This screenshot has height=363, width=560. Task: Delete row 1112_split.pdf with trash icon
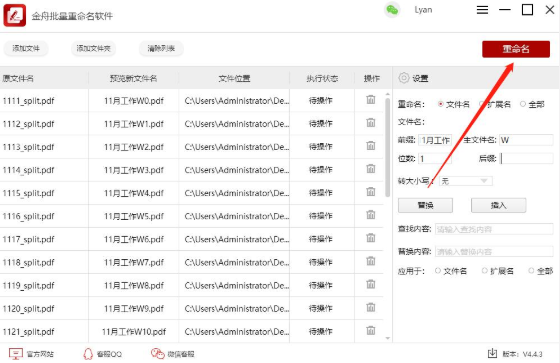pyautogui.click(x=371, y=123)
